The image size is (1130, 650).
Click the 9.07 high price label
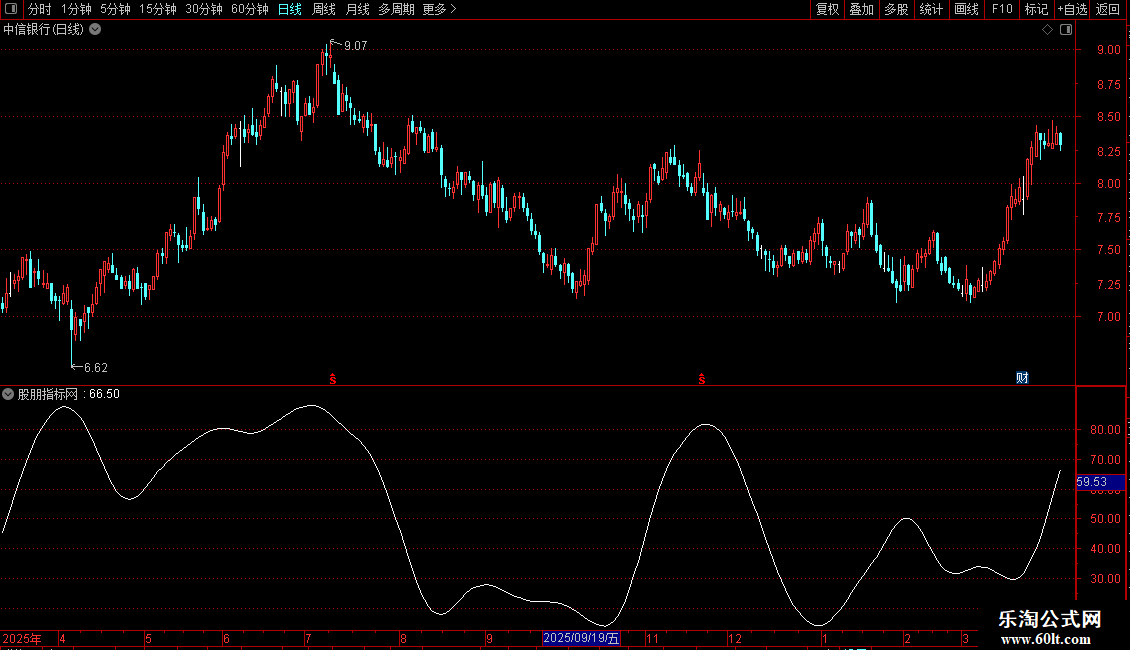pyautogui.click(x=355, y=46)
